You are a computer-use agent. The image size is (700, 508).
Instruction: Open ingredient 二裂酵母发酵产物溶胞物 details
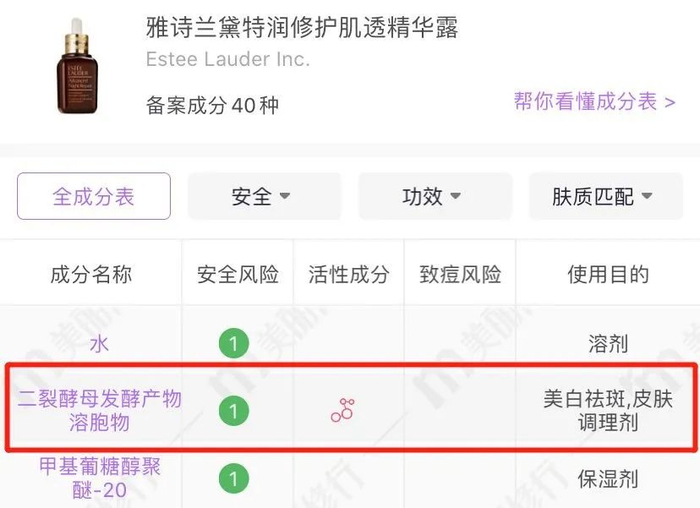click(x=99, y=411)
